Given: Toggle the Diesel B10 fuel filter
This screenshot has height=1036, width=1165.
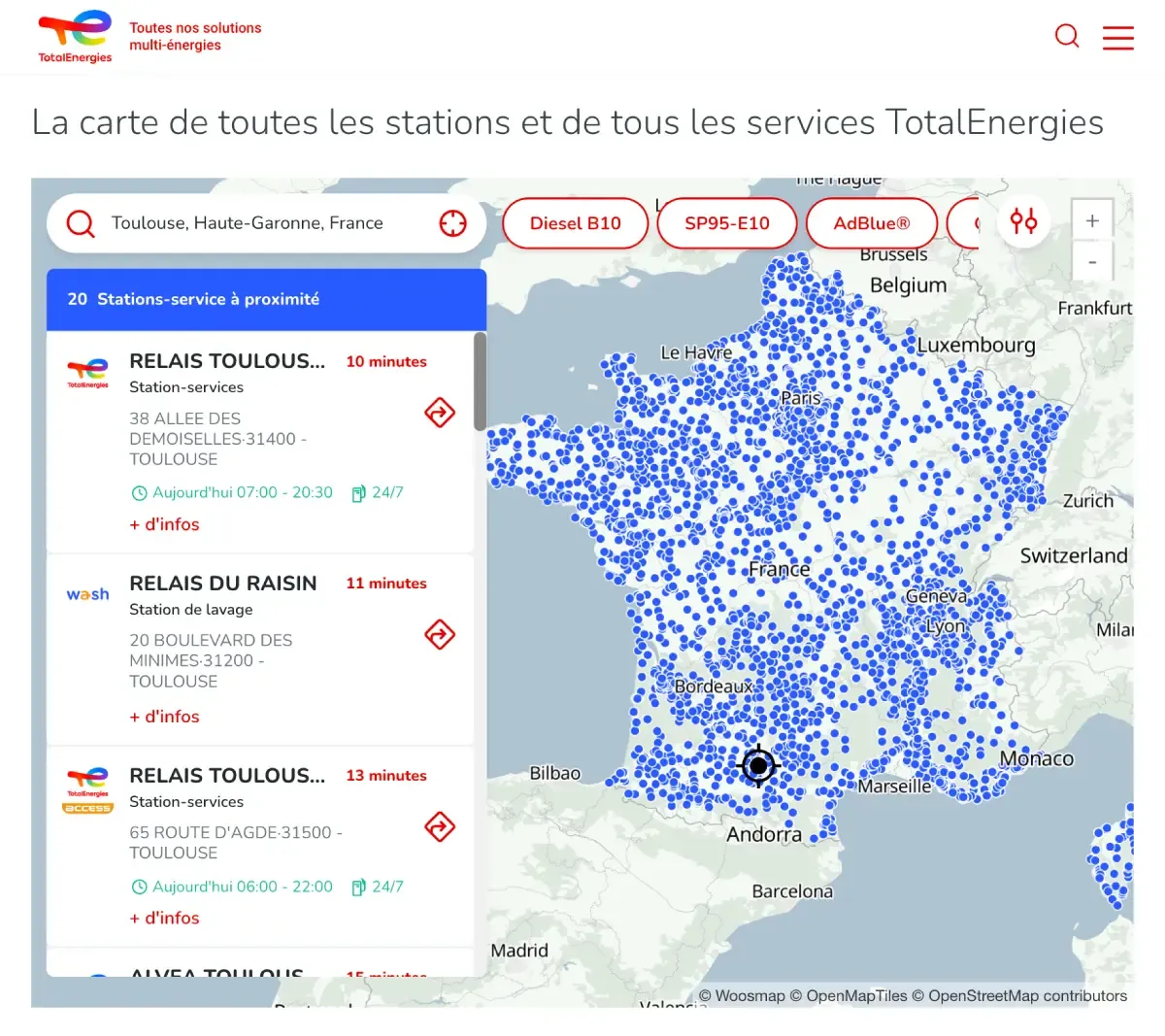Looking at the screenshot, I should coord(576,223).
